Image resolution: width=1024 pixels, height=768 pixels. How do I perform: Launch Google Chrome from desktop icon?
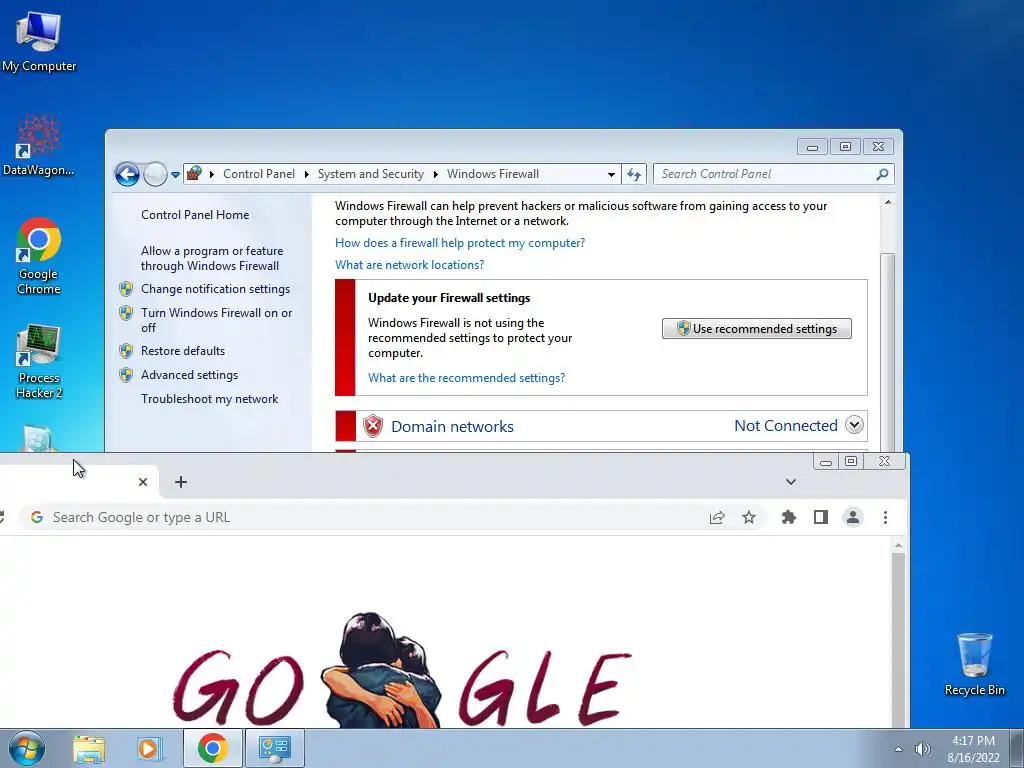39,256
